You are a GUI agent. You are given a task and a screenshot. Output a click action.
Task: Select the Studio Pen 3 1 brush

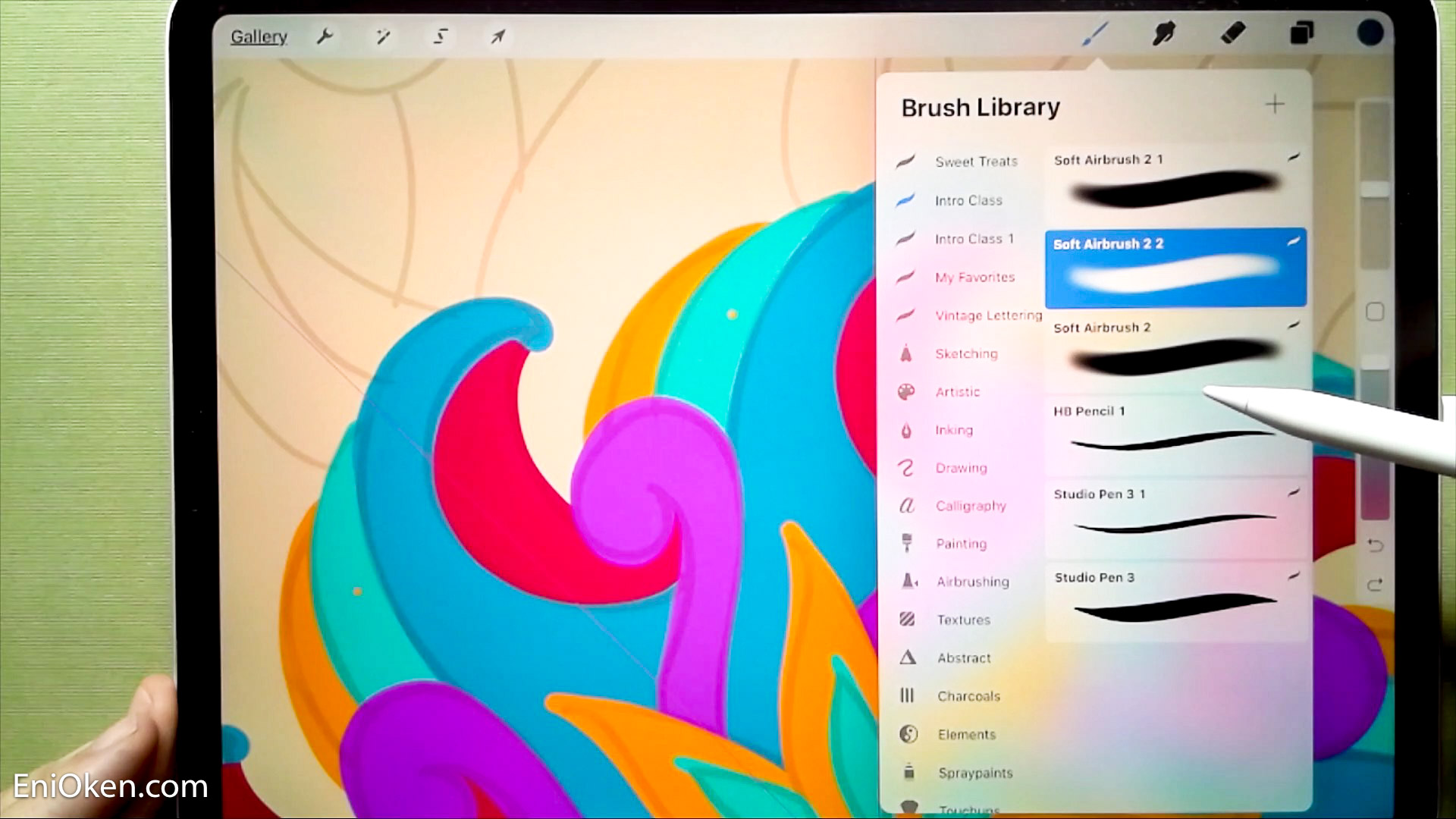1175,518
